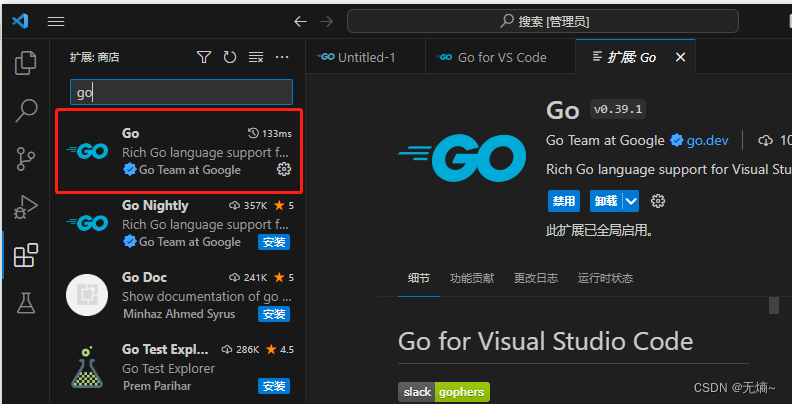
Task: Click the details page vertical scrollbar
Action: [774, 306]
